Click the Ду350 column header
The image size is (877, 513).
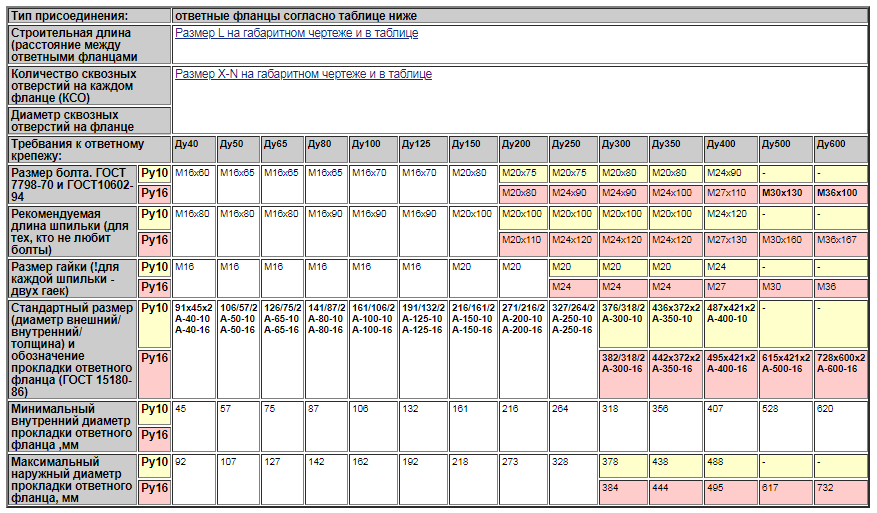click(675, 149)
